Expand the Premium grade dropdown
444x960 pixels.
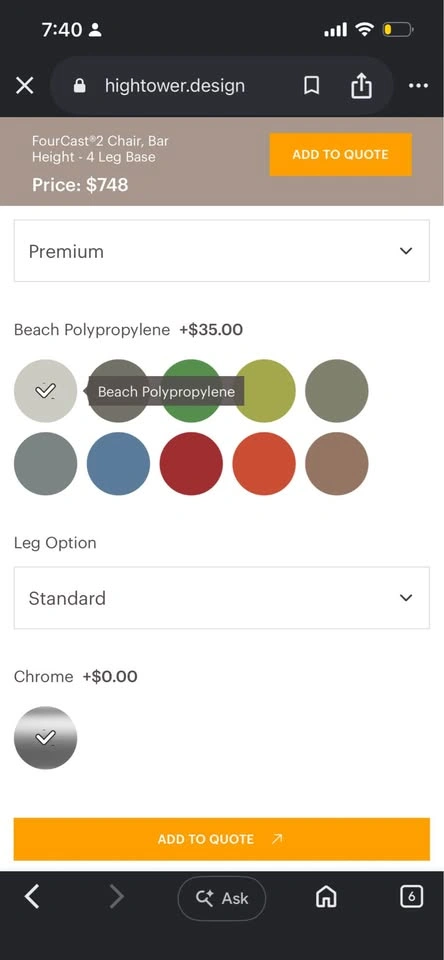(x=222, y=251)
